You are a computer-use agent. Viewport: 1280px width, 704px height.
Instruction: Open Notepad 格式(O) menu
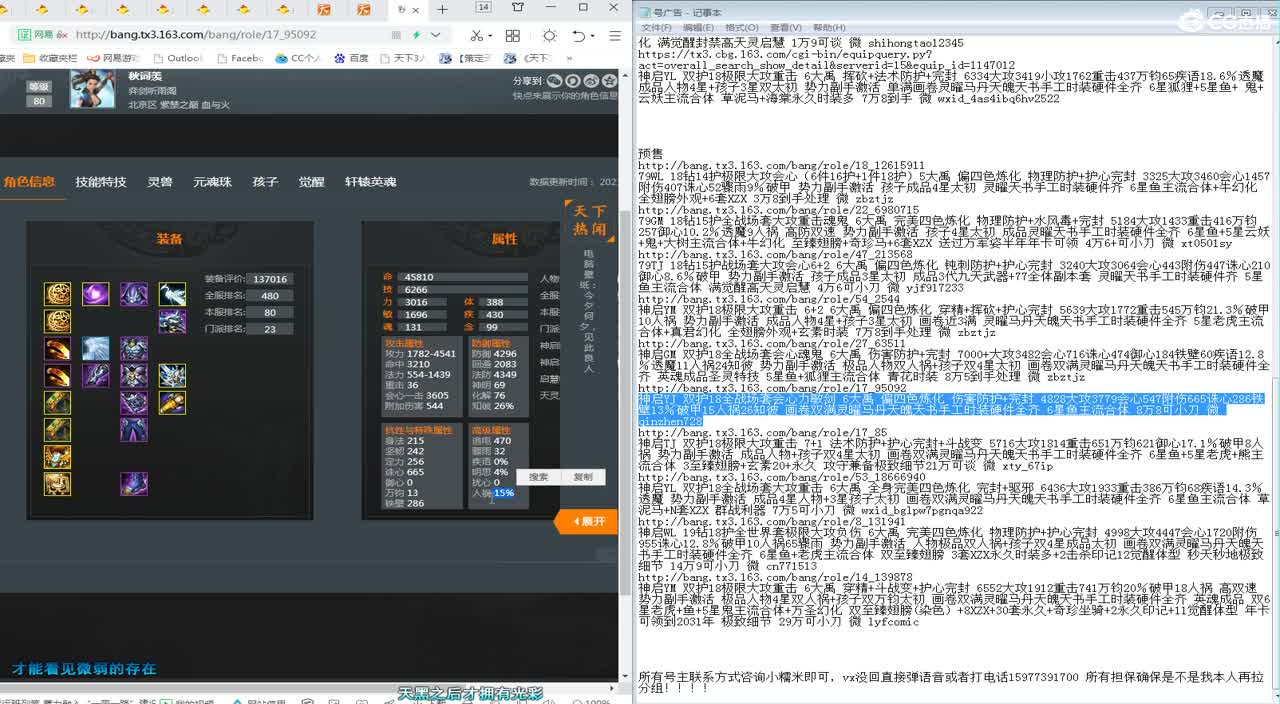741,28
